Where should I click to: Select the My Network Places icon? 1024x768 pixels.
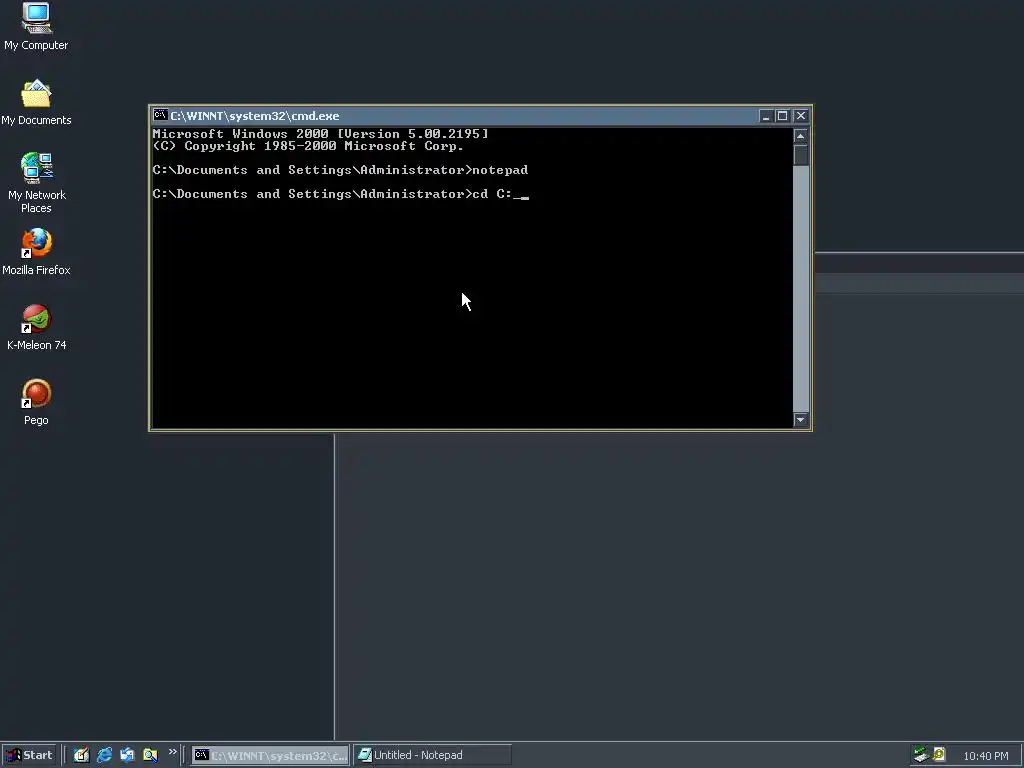tap(36, 182)
